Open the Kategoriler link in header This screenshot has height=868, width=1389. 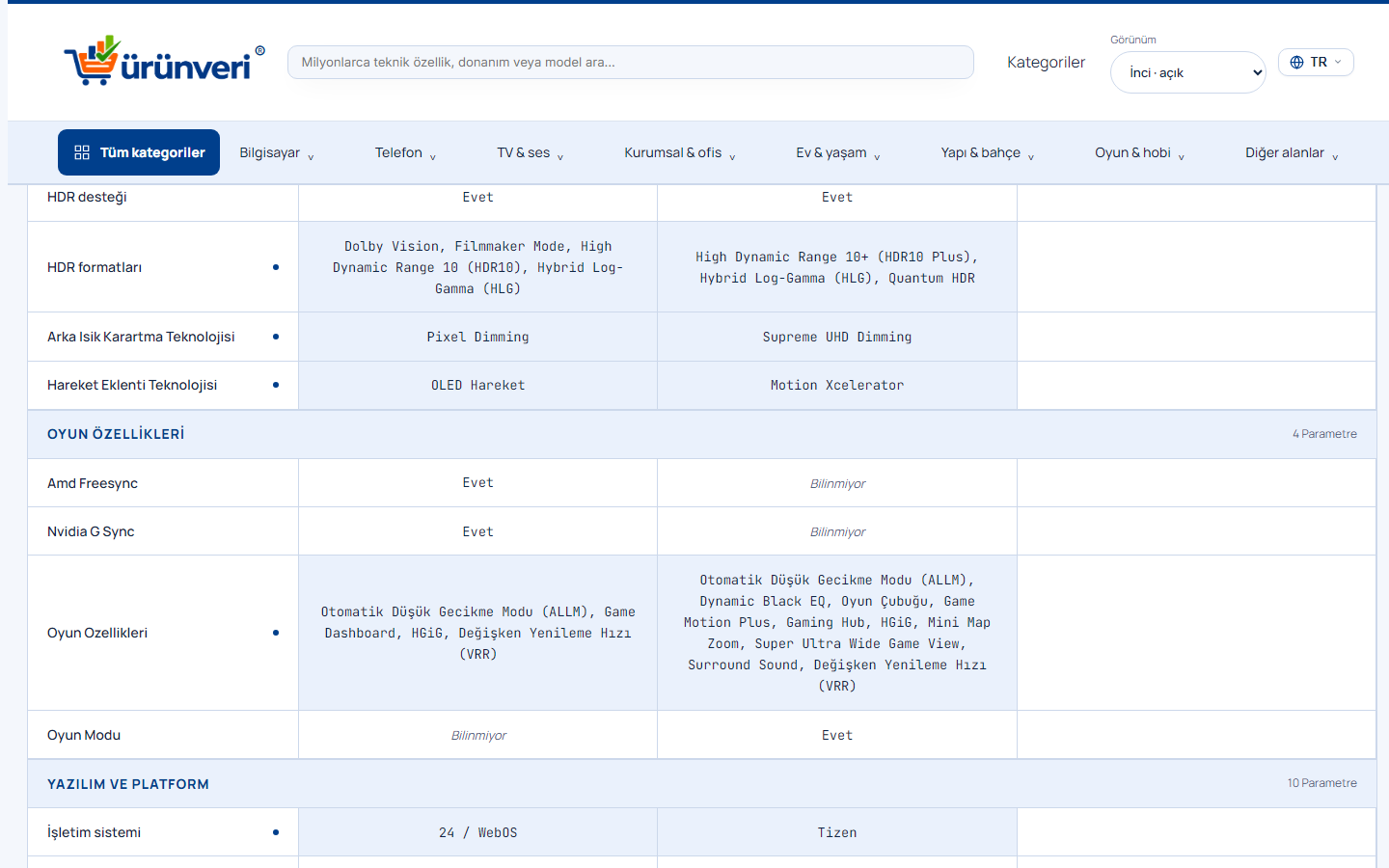pos(1046,62)
